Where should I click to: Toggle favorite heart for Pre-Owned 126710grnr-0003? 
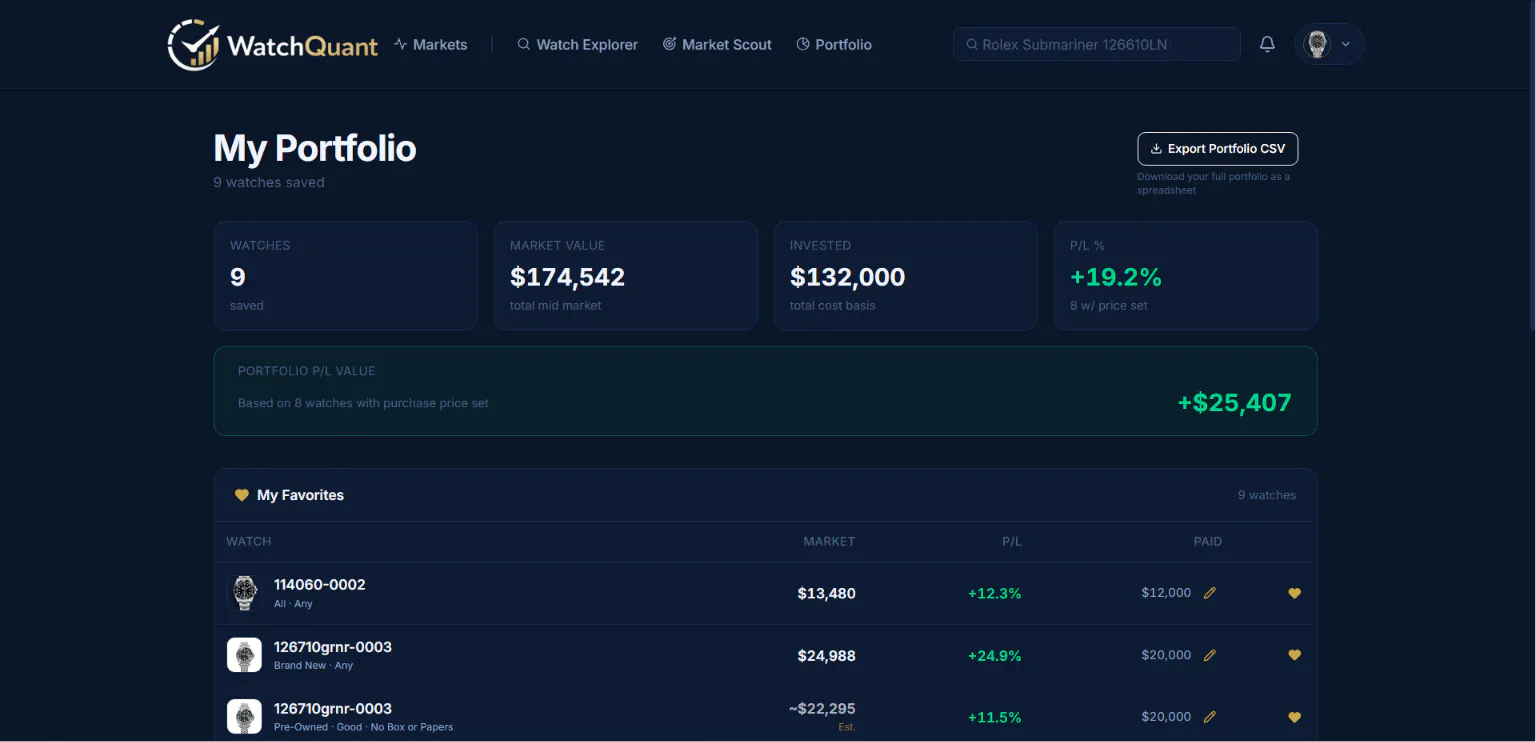[1294, 717]
